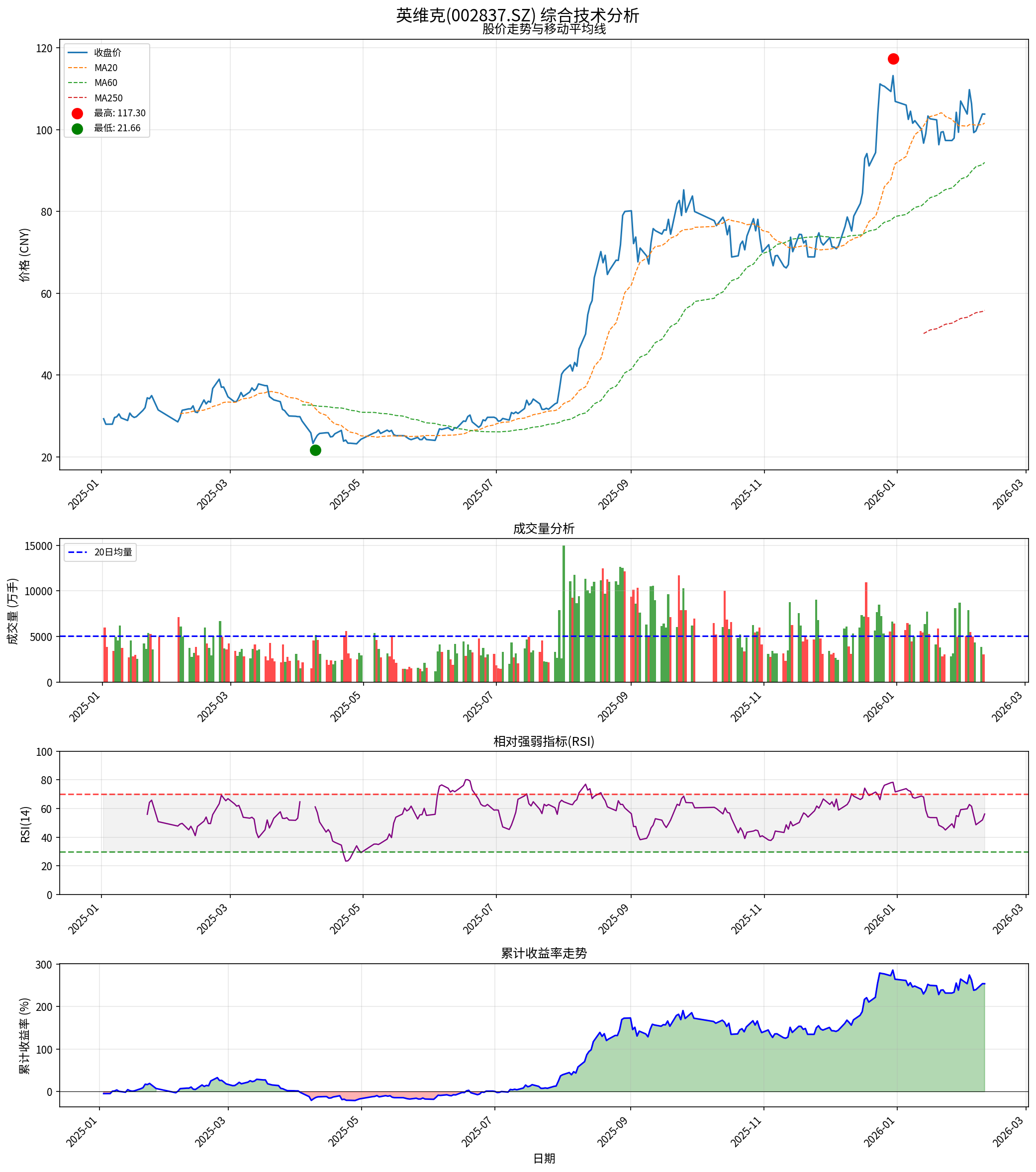This screenshot has height=1172, width=1036.
Task: Click the 累计收益率走势 subplot title
Action: pyautogui.click(x=544, y=953)
